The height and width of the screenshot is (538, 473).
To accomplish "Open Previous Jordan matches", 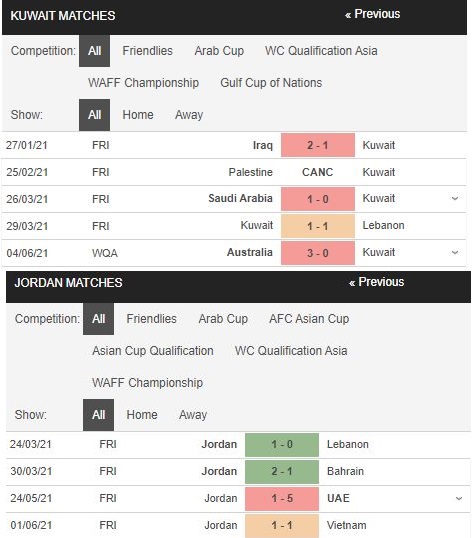I will 377,282.
